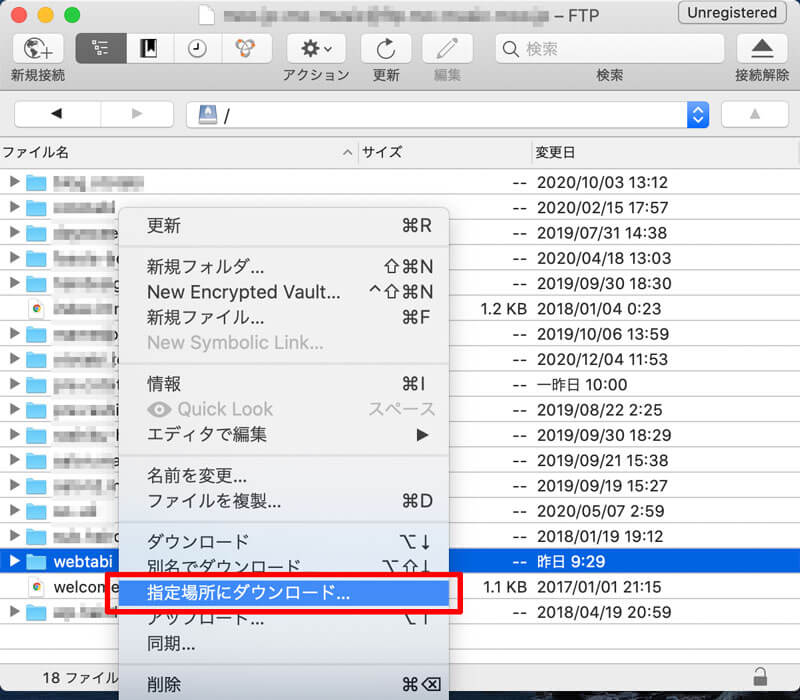The image size is (800, 700).
Task: Click the Unregistered button
Action: click(x=731, y=13)
